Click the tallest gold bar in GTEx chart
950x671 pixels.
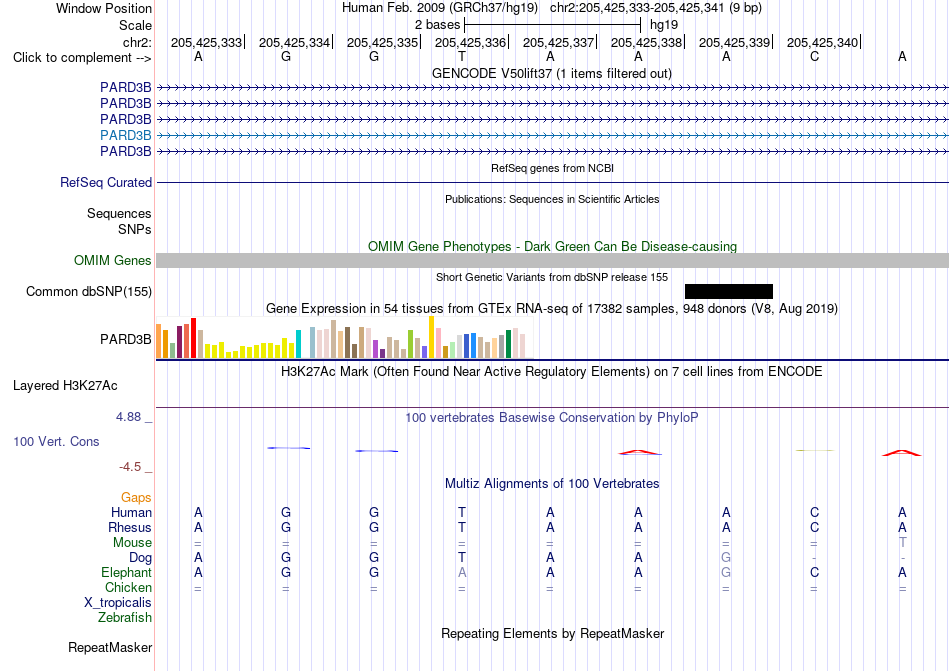click(431, 337)
